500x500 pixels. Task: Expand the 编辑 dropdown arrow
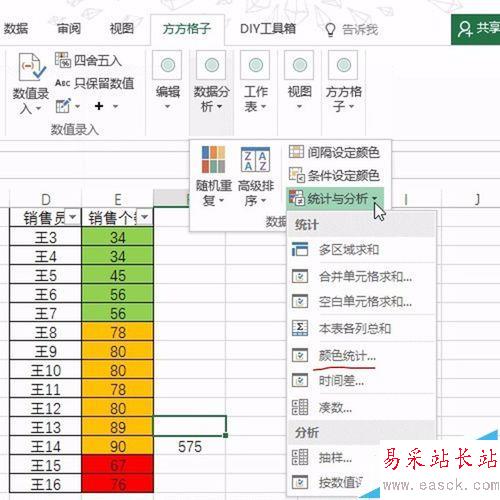(167, 107)
